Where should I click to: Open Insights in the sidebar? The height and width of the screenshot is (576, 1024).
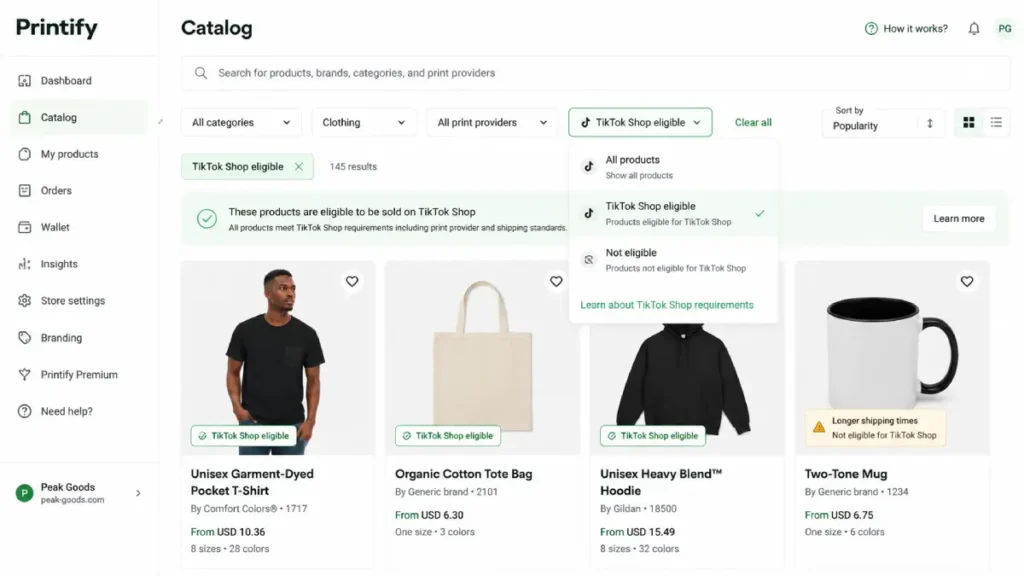pyautogui.click(x=79, y=264)
